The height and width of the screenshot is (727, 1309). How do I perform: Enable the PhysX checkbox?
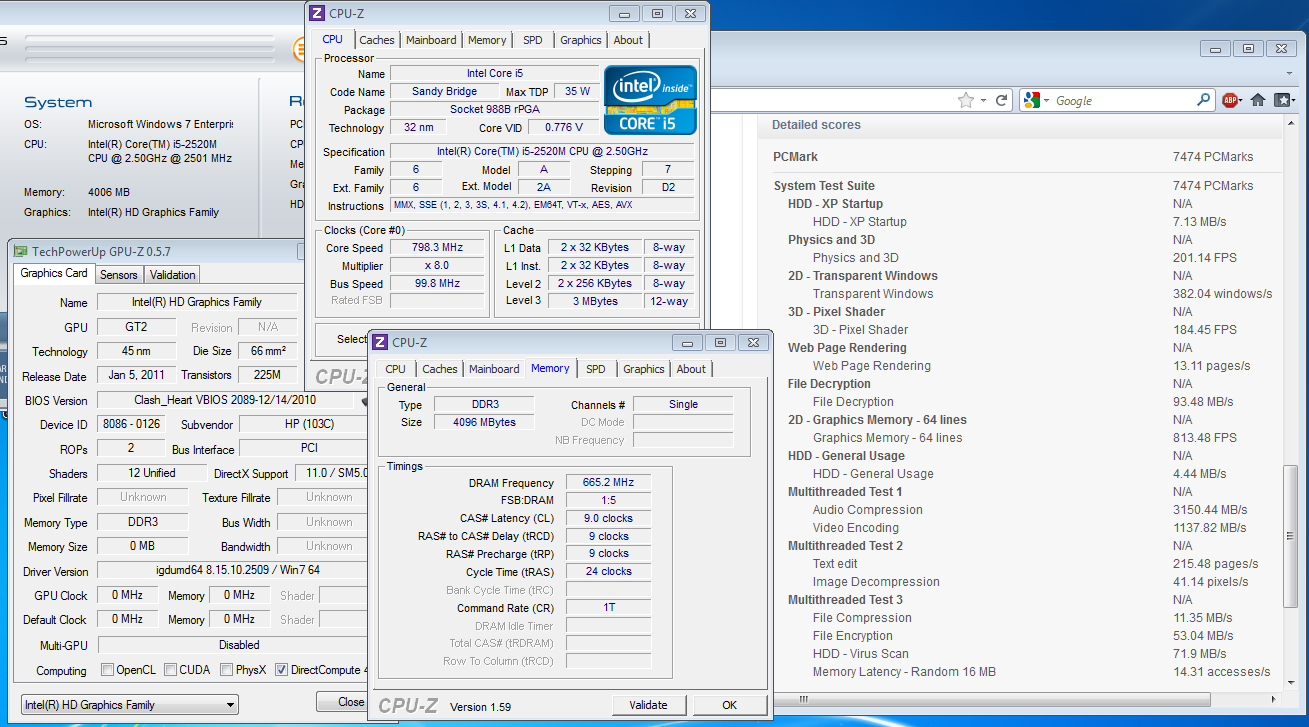[227, 670]
